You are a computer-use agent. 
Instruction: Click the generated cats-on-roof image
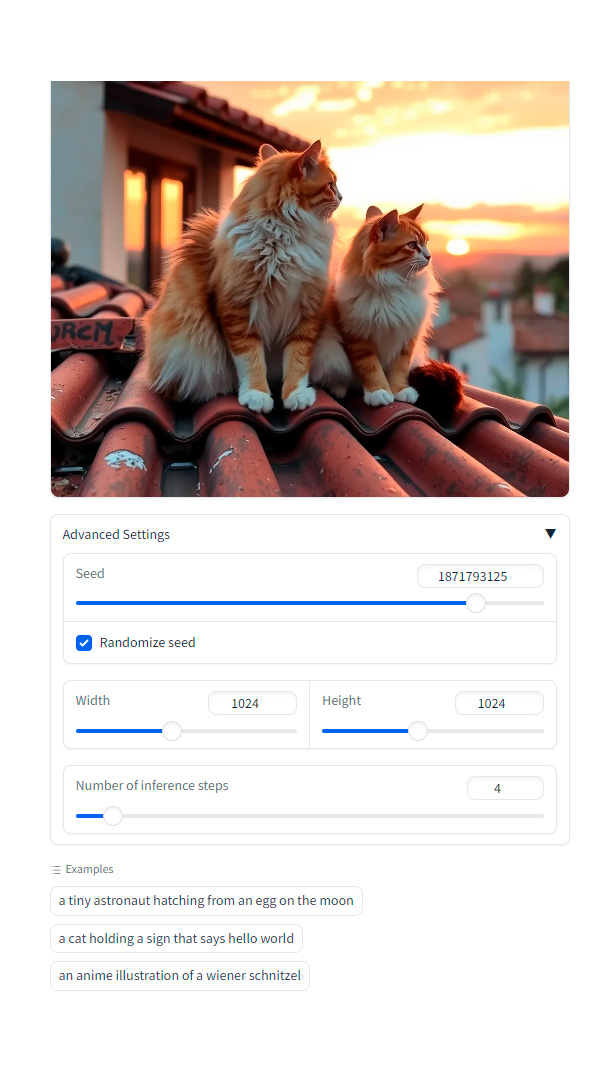point(310,289)
